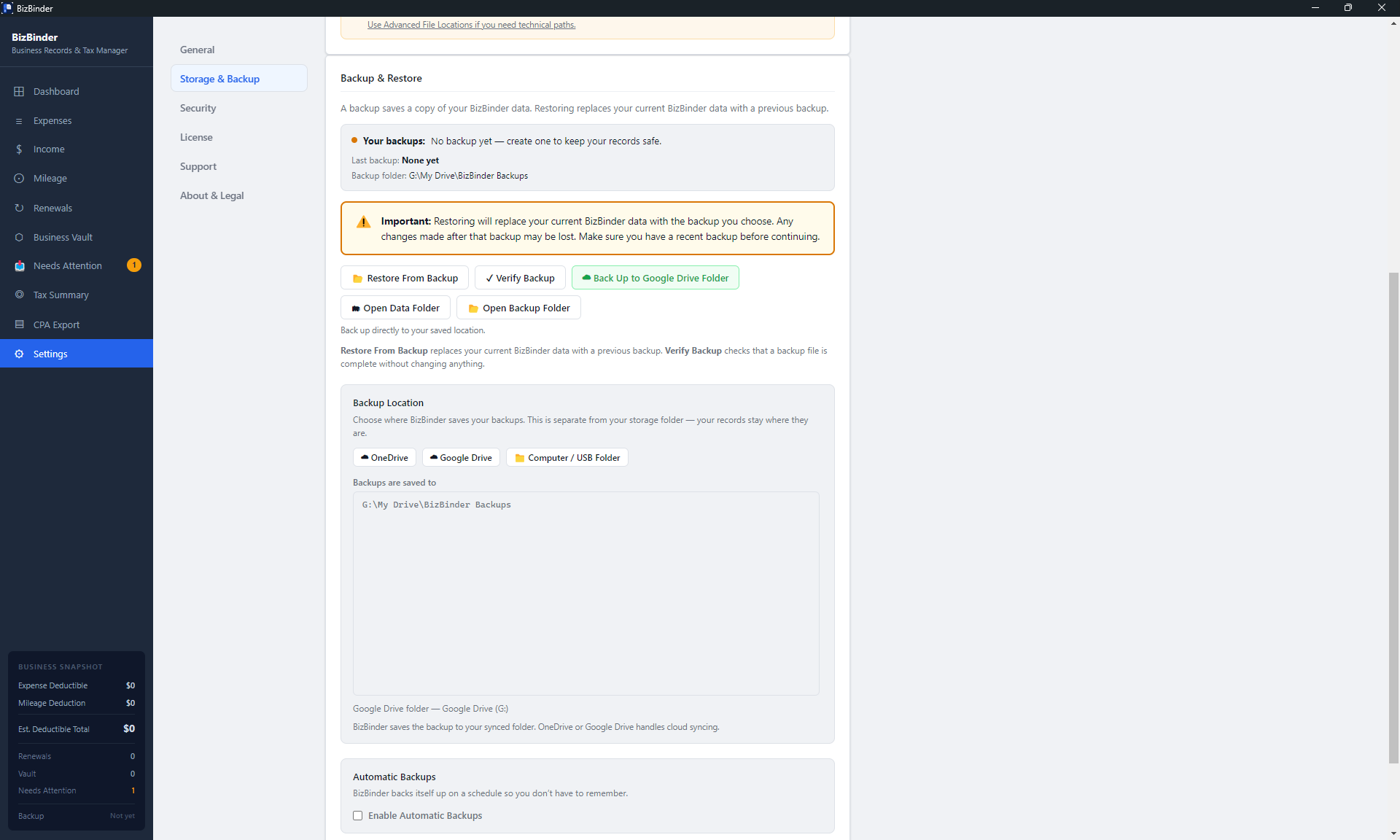Click the CPA Export icon

tap(19, 324)
